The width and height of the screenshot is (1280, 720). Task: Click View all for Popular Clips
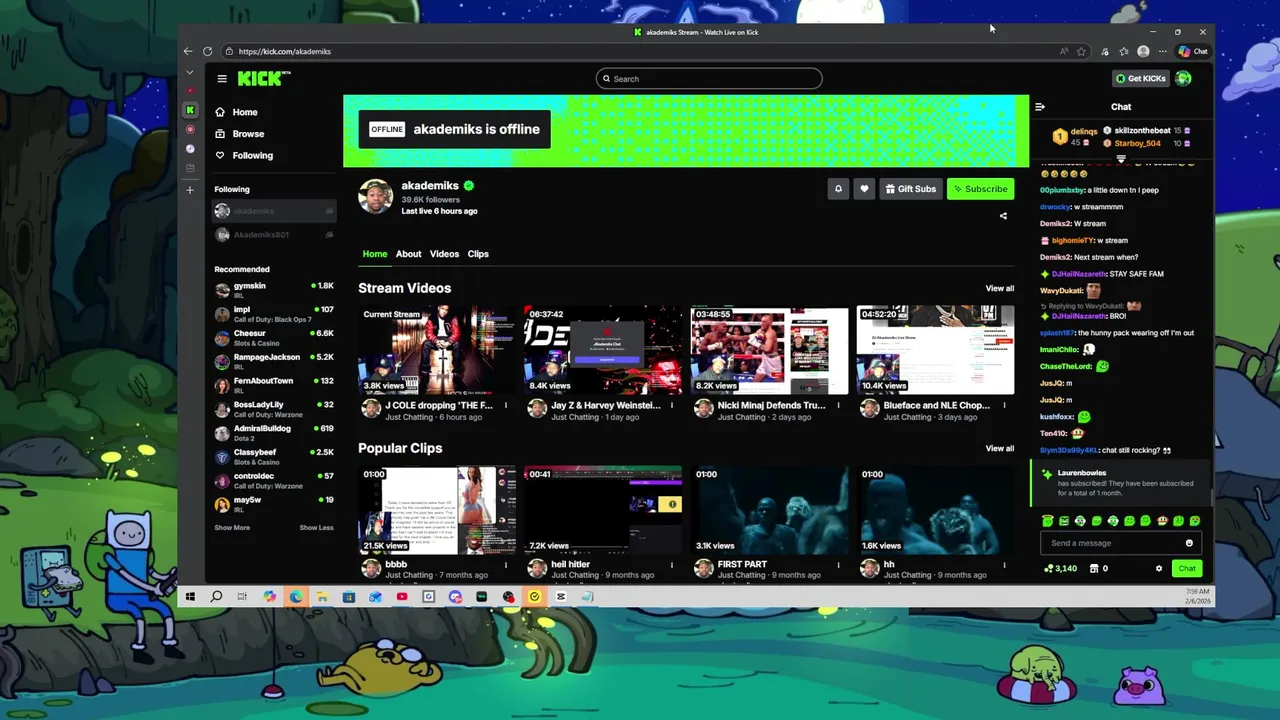(x=1000, y=448)
